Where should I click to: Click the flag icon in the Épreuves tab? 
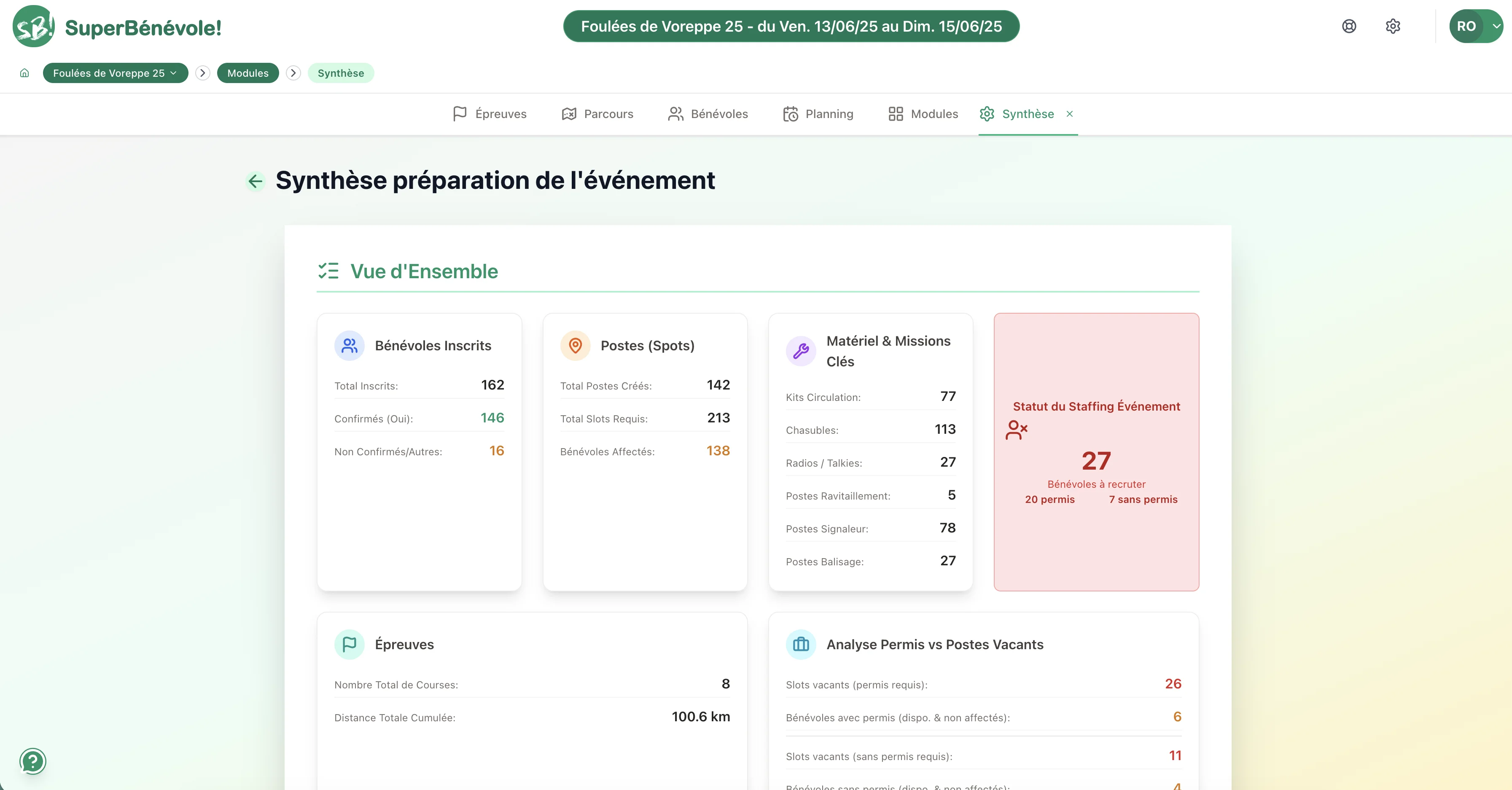coord(460,114)
